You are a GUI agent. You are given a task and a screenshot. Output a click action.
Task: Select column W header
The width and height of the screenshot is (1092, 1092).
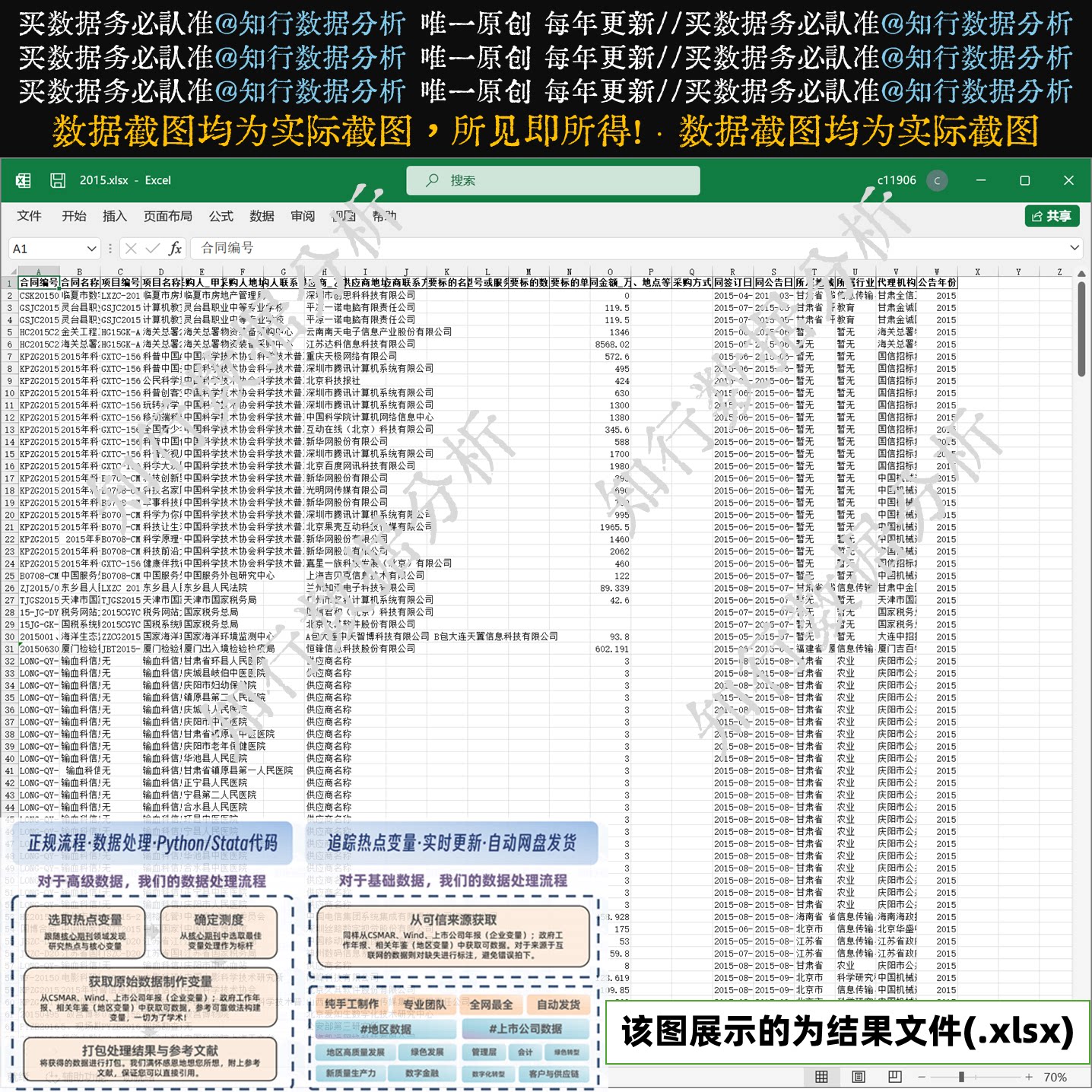936,271
